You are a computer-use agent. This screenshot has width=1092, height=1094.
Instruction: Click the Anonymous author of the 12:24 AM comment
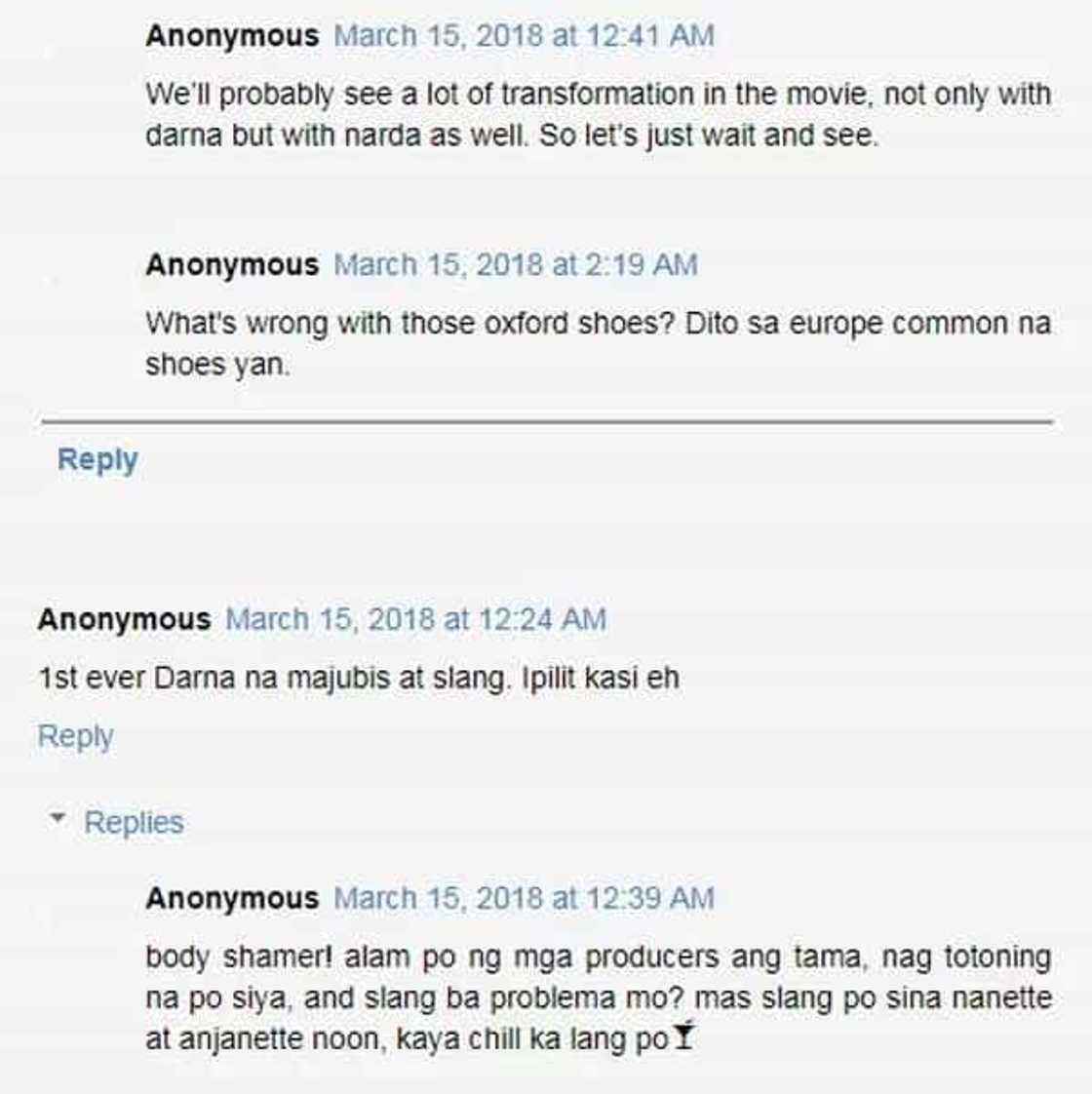tap(124, 619)
